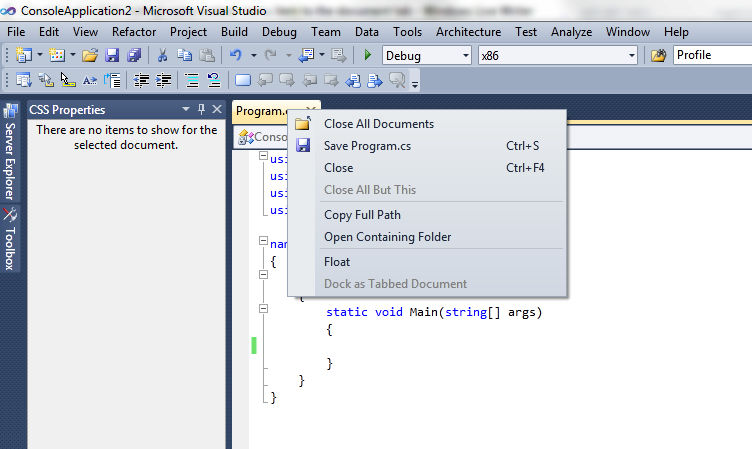Click the Save All toolbar icon

point(133,55)
